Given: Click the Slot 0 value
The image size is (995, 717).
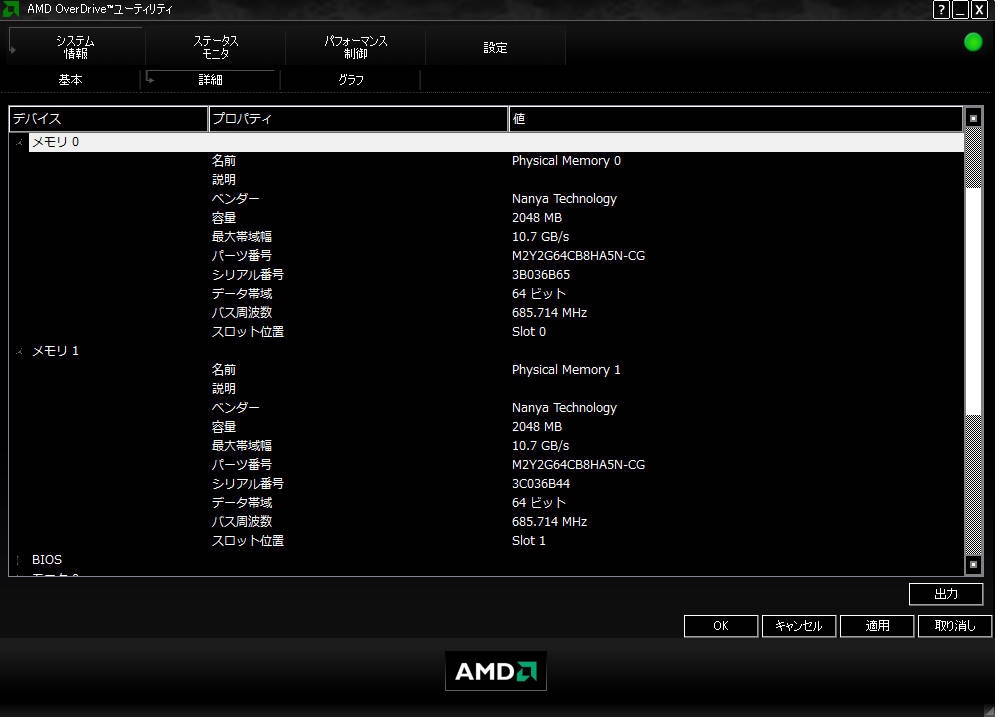Looking at the screenshot, I should click(x=529, y=332).
